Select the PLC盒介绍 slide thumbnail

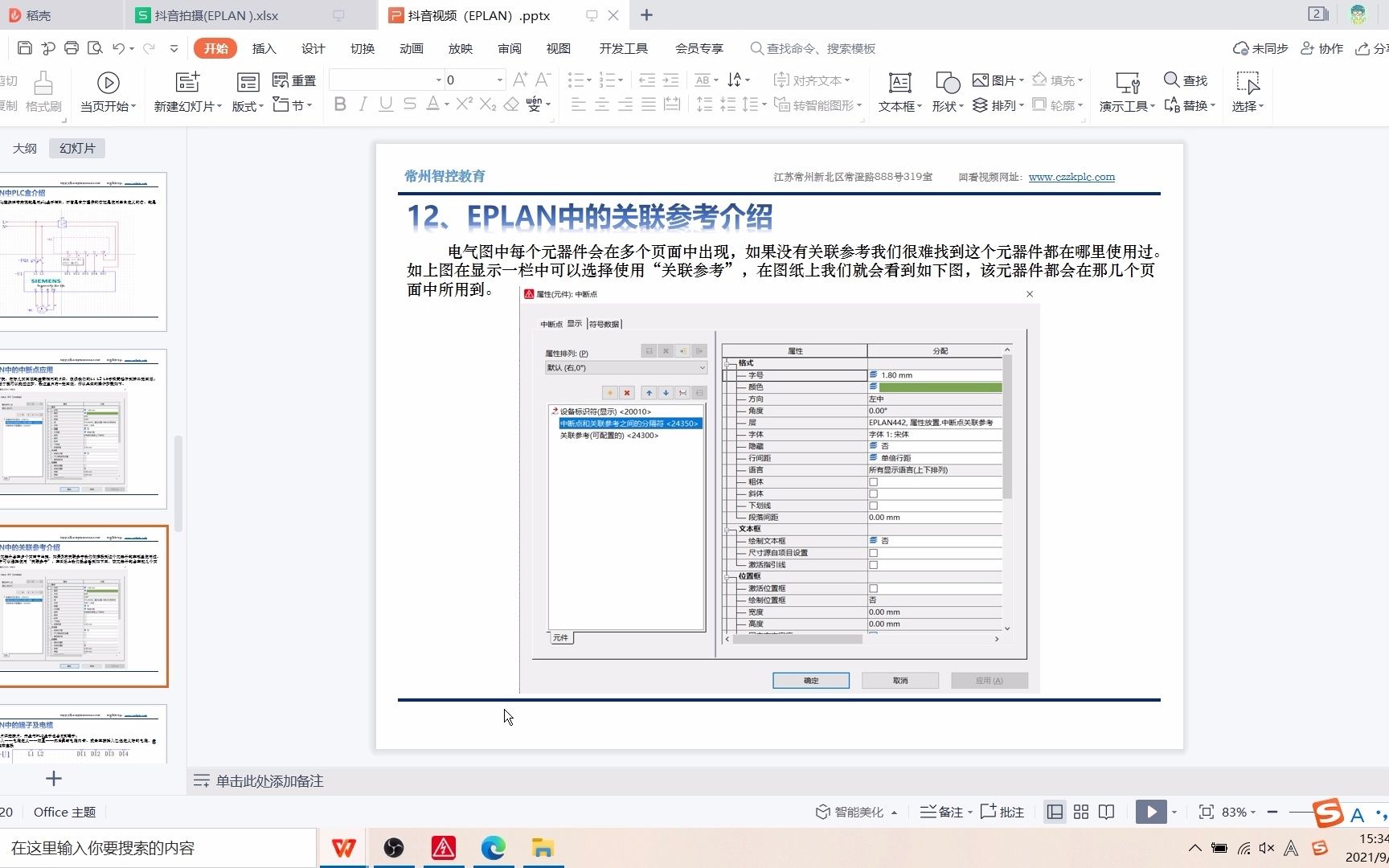82,251
